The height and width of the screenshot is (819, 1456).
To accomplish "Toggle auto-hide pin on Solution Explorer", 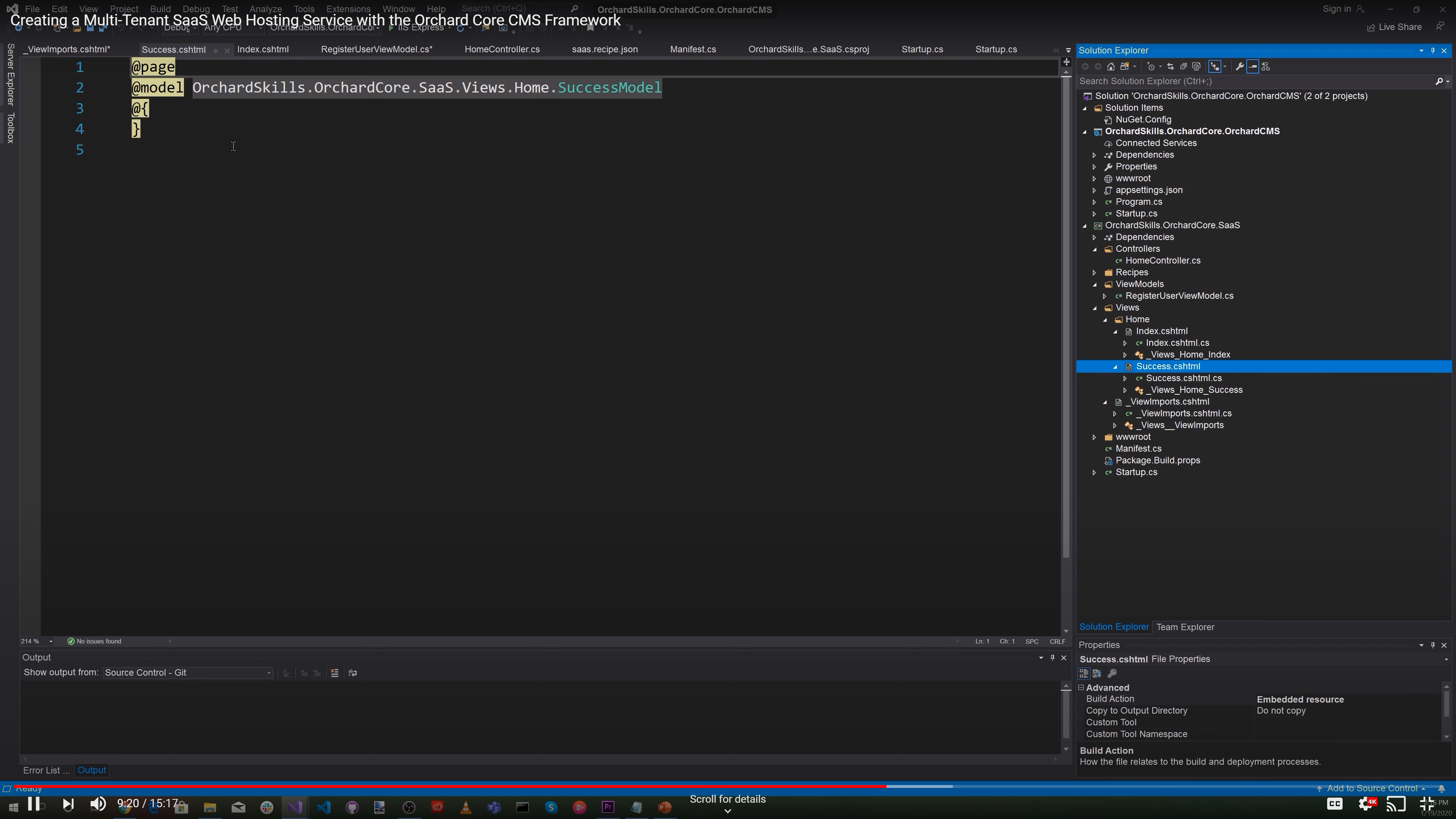I will click(1433, 51).
